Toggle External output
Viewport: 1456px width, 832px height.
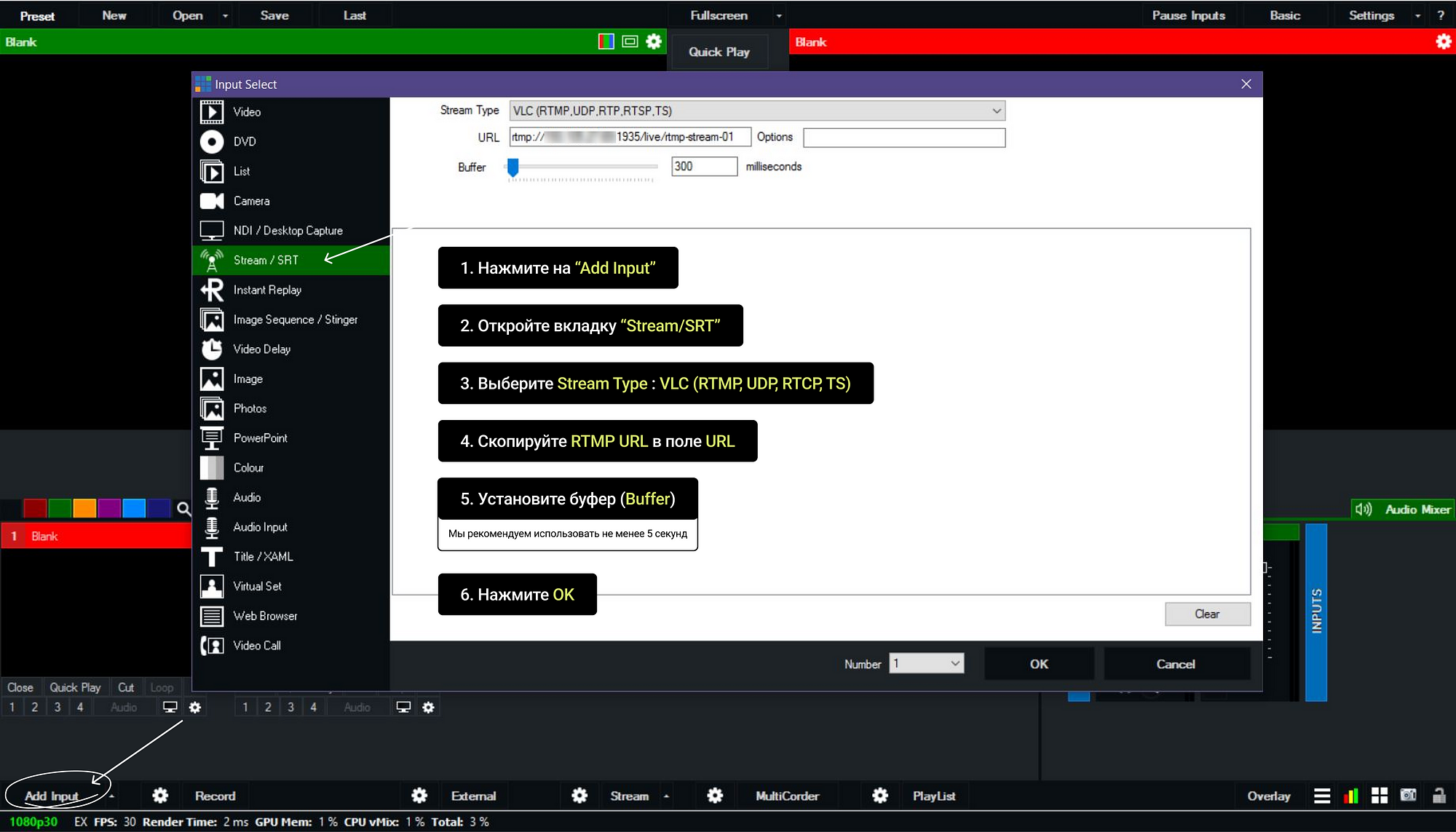click(x=473, y=796)
